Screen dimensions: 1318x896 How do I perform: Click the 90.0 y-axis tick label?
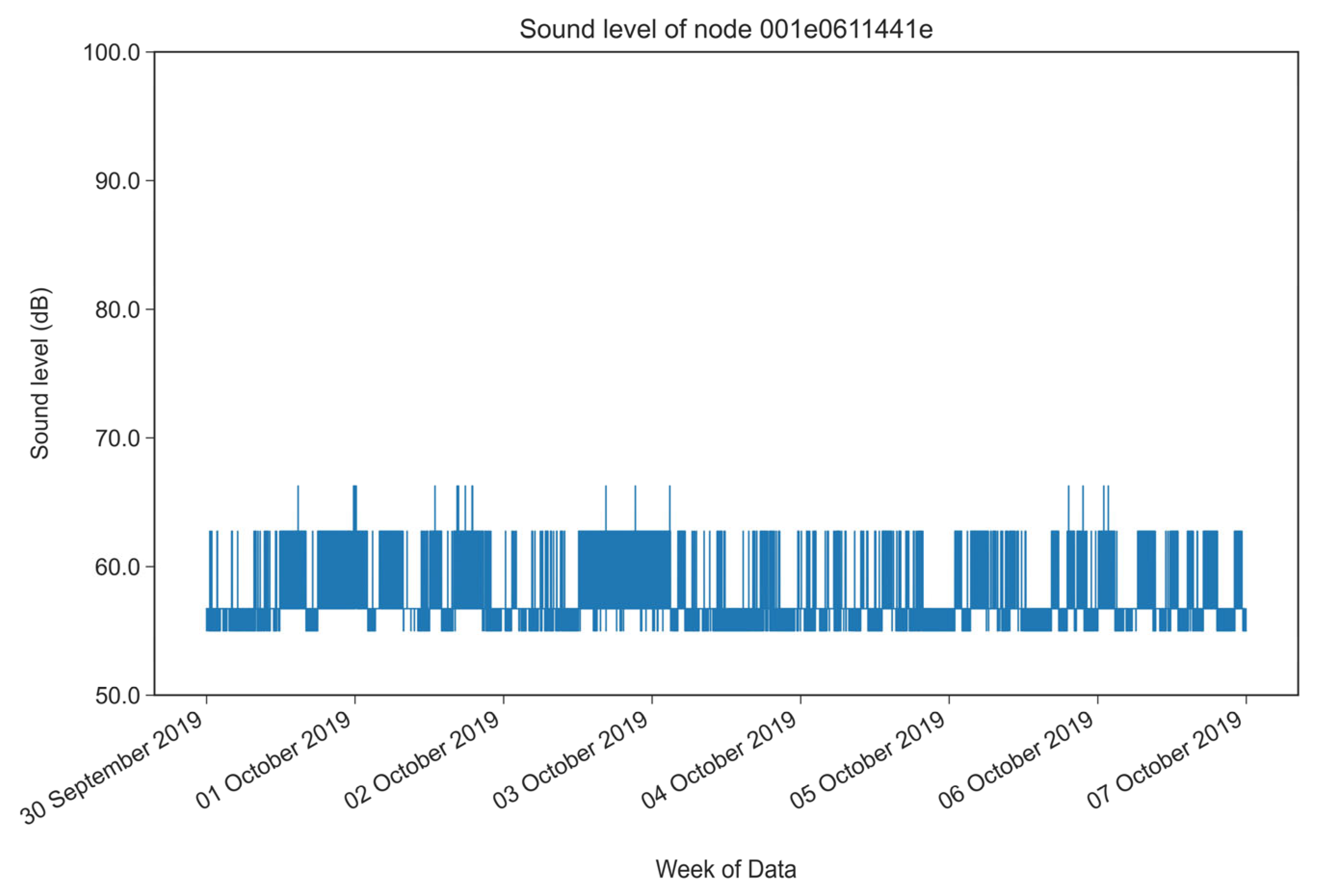(117, 182)
